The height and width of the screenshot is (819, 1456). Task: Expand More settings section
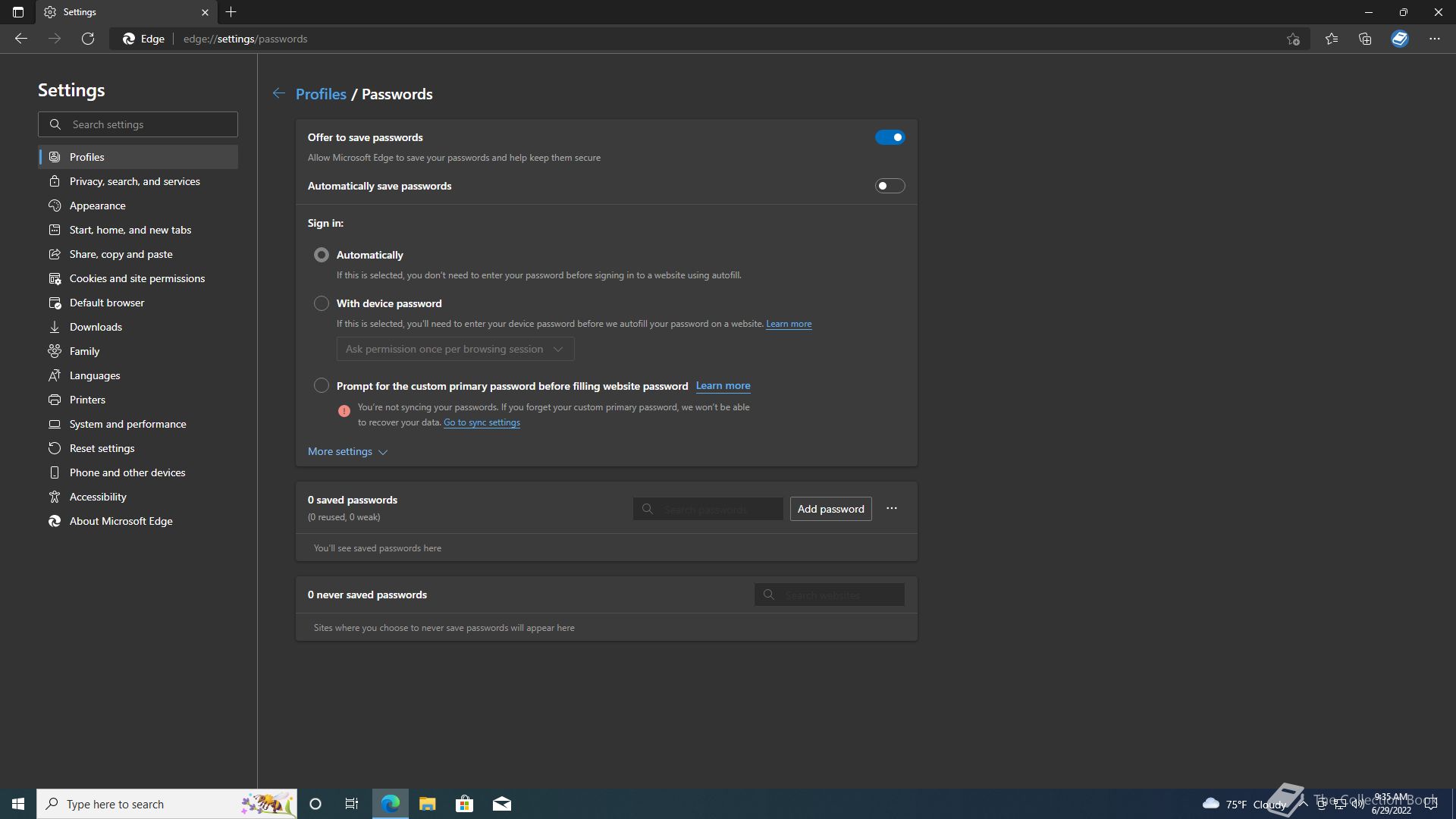[347, 451]
